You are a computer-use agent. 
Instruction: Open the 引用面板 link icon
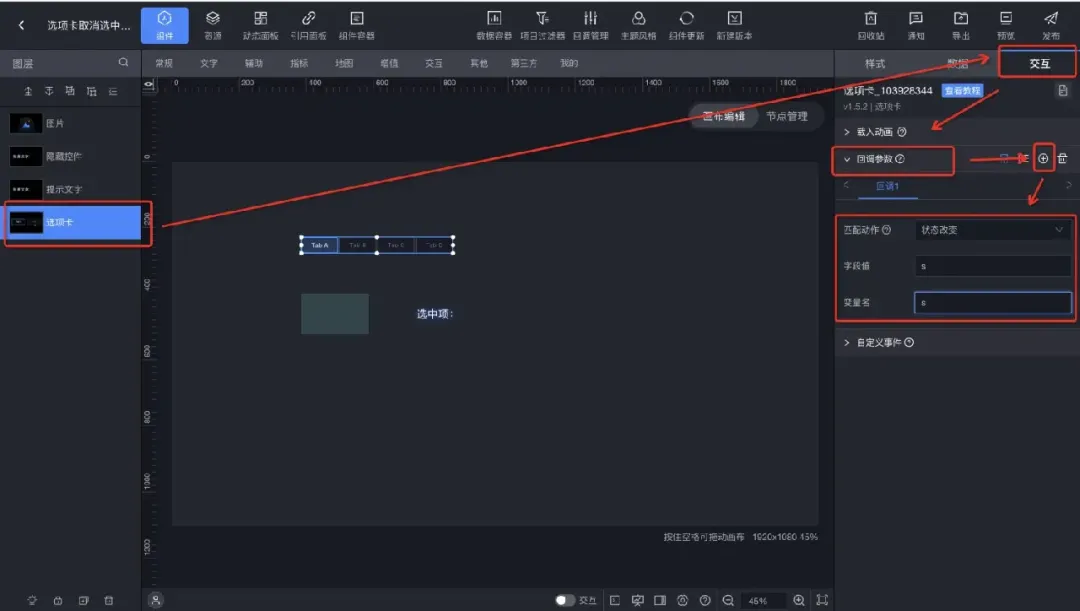[308, 25]
